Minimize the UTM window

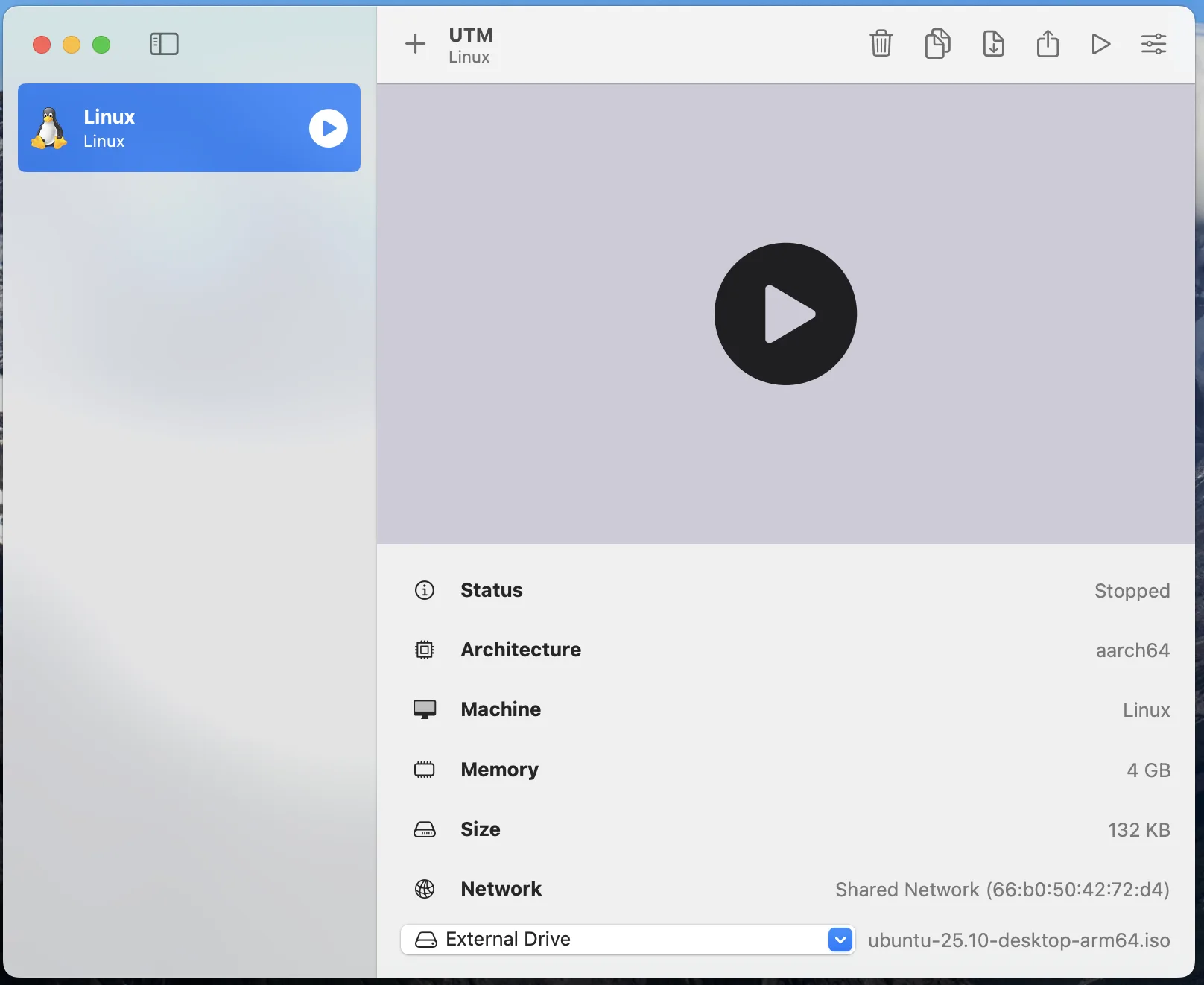click(x=72, y=45)
